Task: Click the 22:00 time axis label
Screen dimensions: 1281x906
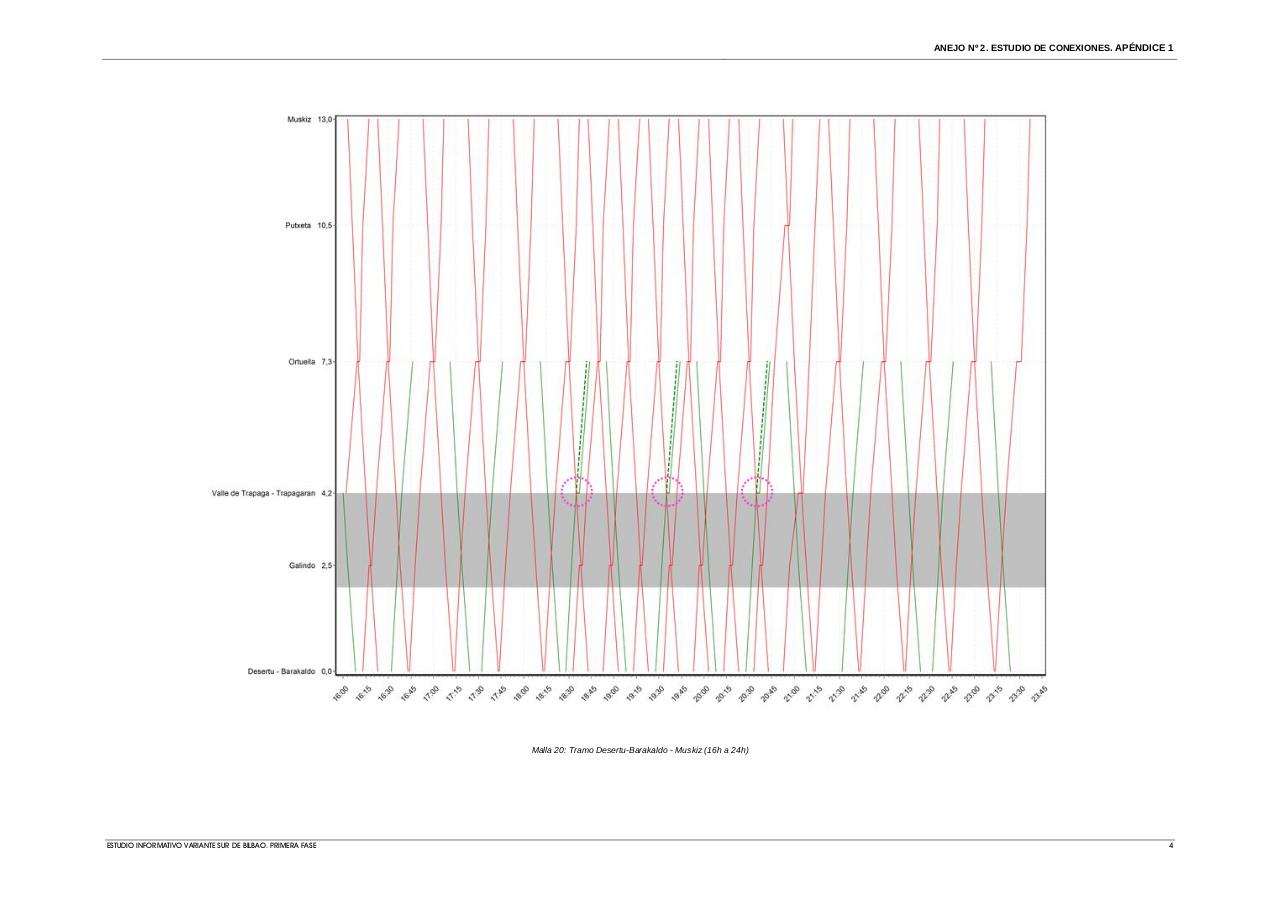Action: (881, 692)
